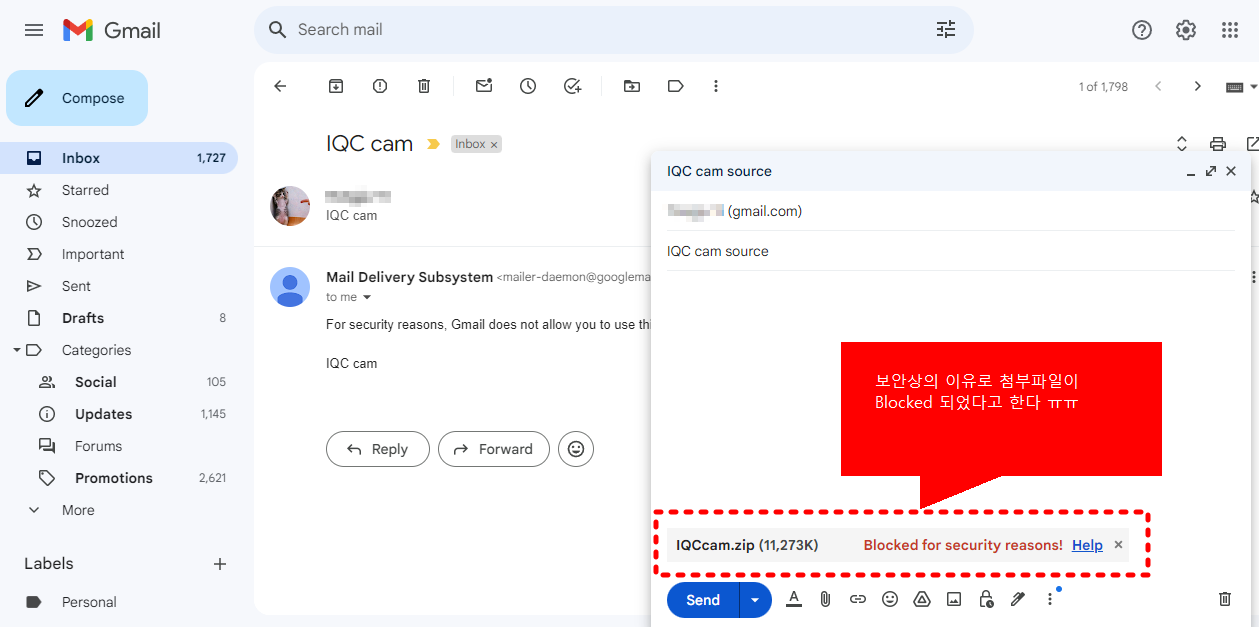
Task: Insert signature pen icon
Action: 1018,599
